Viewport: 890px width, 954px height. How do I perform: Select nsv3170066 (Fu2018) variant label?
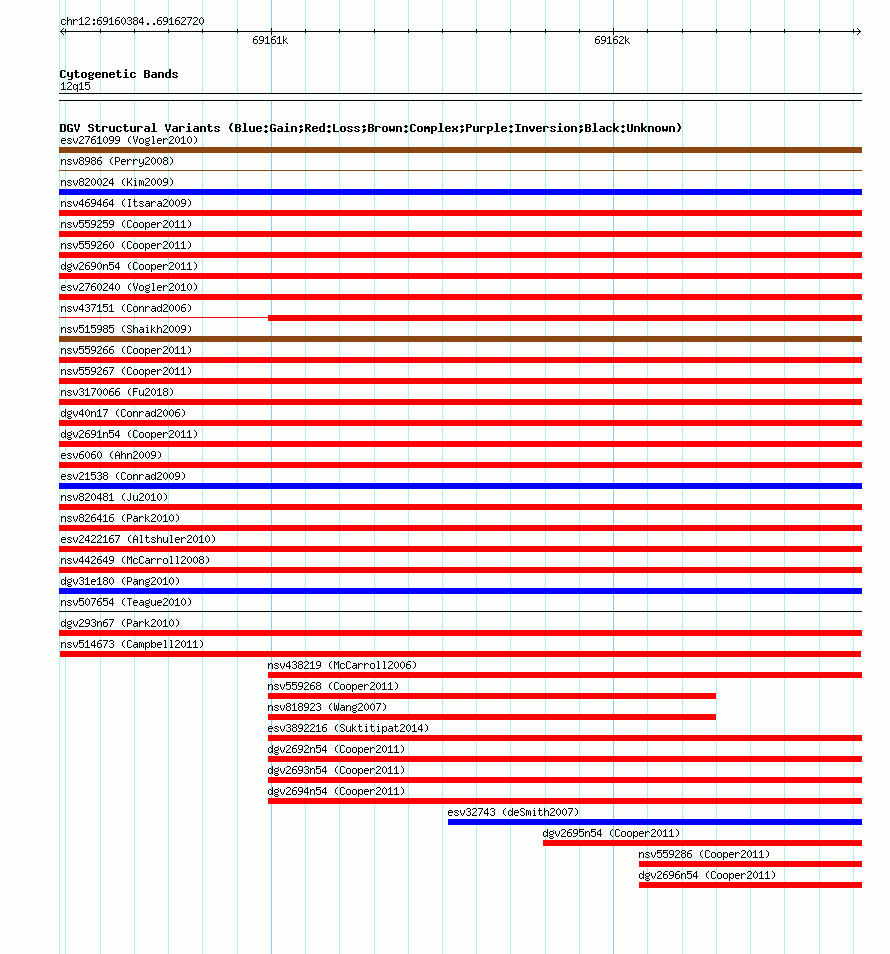[x=117, y=392]
